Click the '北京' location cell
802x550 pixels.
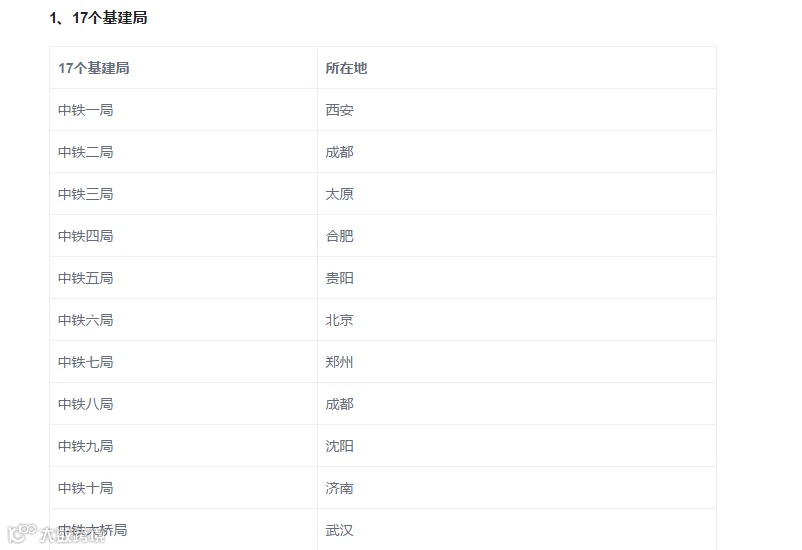[x=517, y=320]
